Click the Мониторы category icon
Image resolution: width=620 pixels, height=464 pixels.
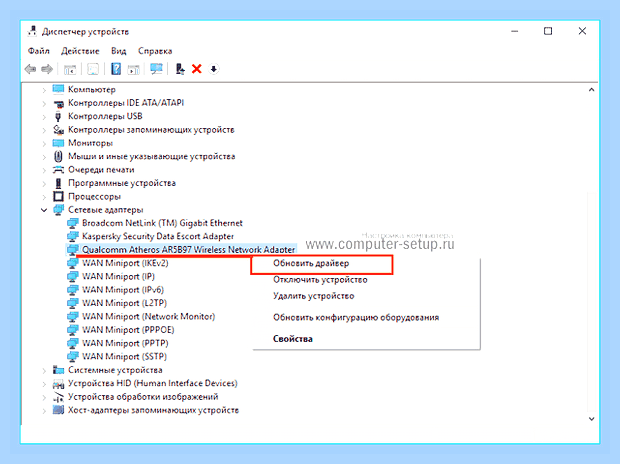(58, 143)
